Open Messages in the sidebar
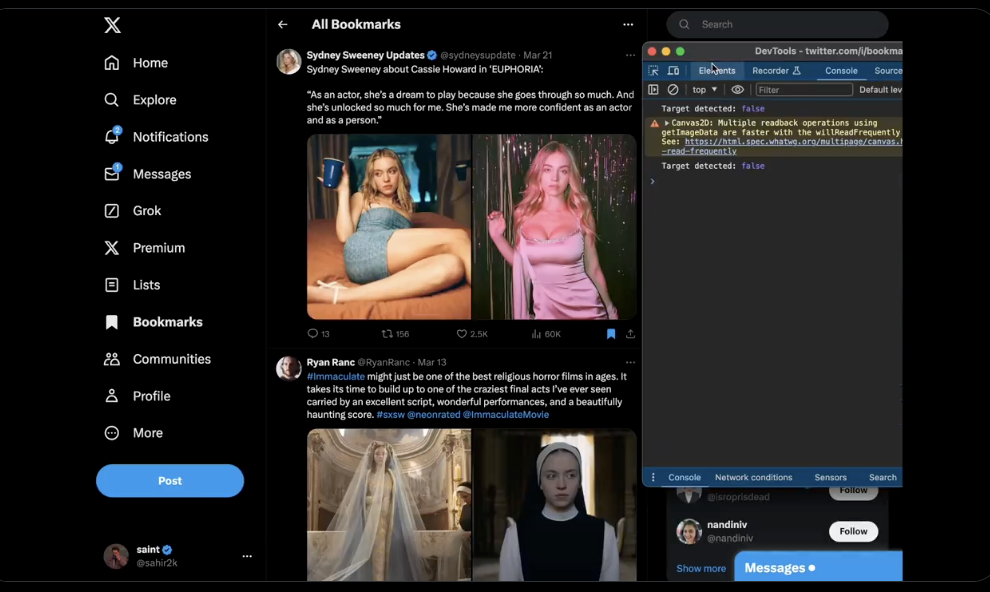 (147, 174)
